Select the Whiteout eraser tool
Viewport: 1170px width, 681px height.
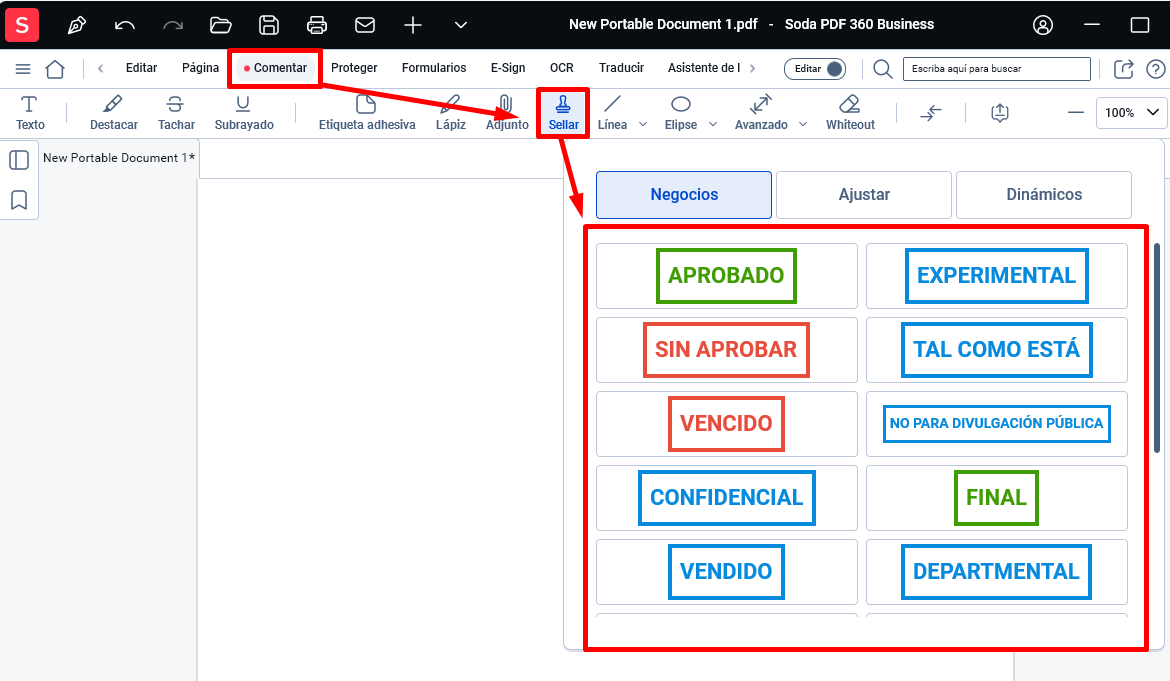point(850,113)
